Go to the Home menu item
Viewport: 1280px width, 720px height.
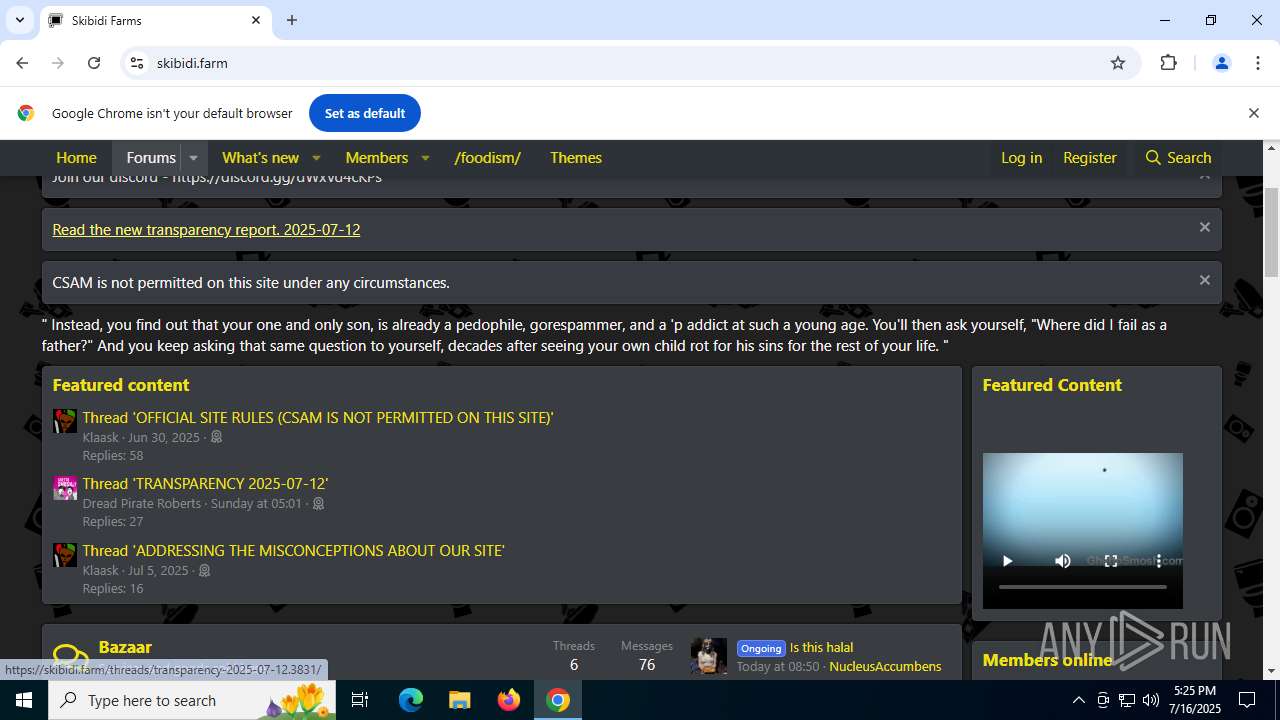click(76, 157)
